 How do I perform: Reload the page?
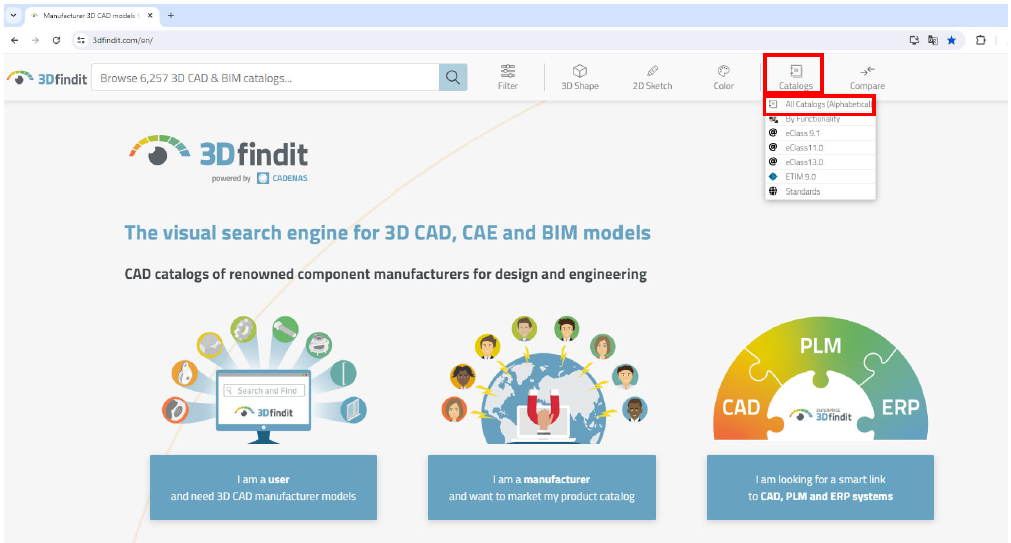pos(56,40)
